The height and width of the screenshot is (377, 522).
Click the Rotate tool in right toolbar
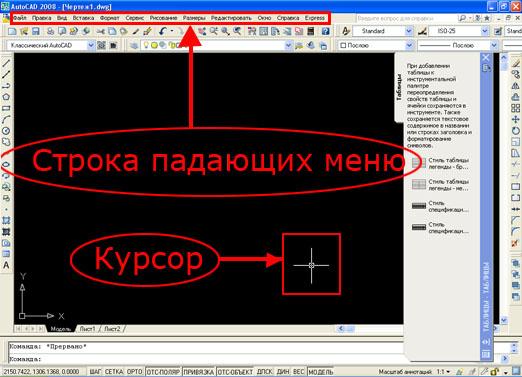[516, 131]
